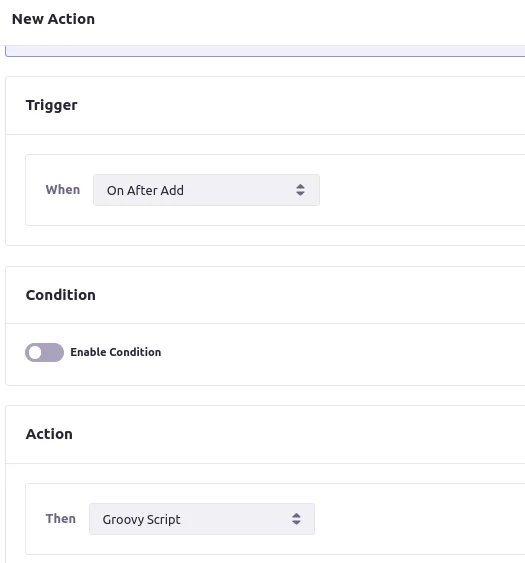Focus the purple-outlined field below the title
The width and height of the screenshot is (525, 563).
(265, 51)
